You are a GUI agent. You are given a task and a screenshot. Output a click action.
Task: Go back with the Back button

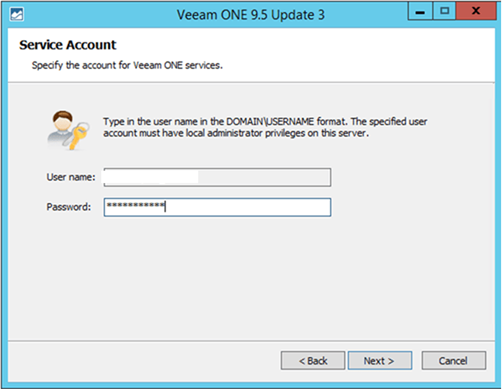tap(313, 360)
